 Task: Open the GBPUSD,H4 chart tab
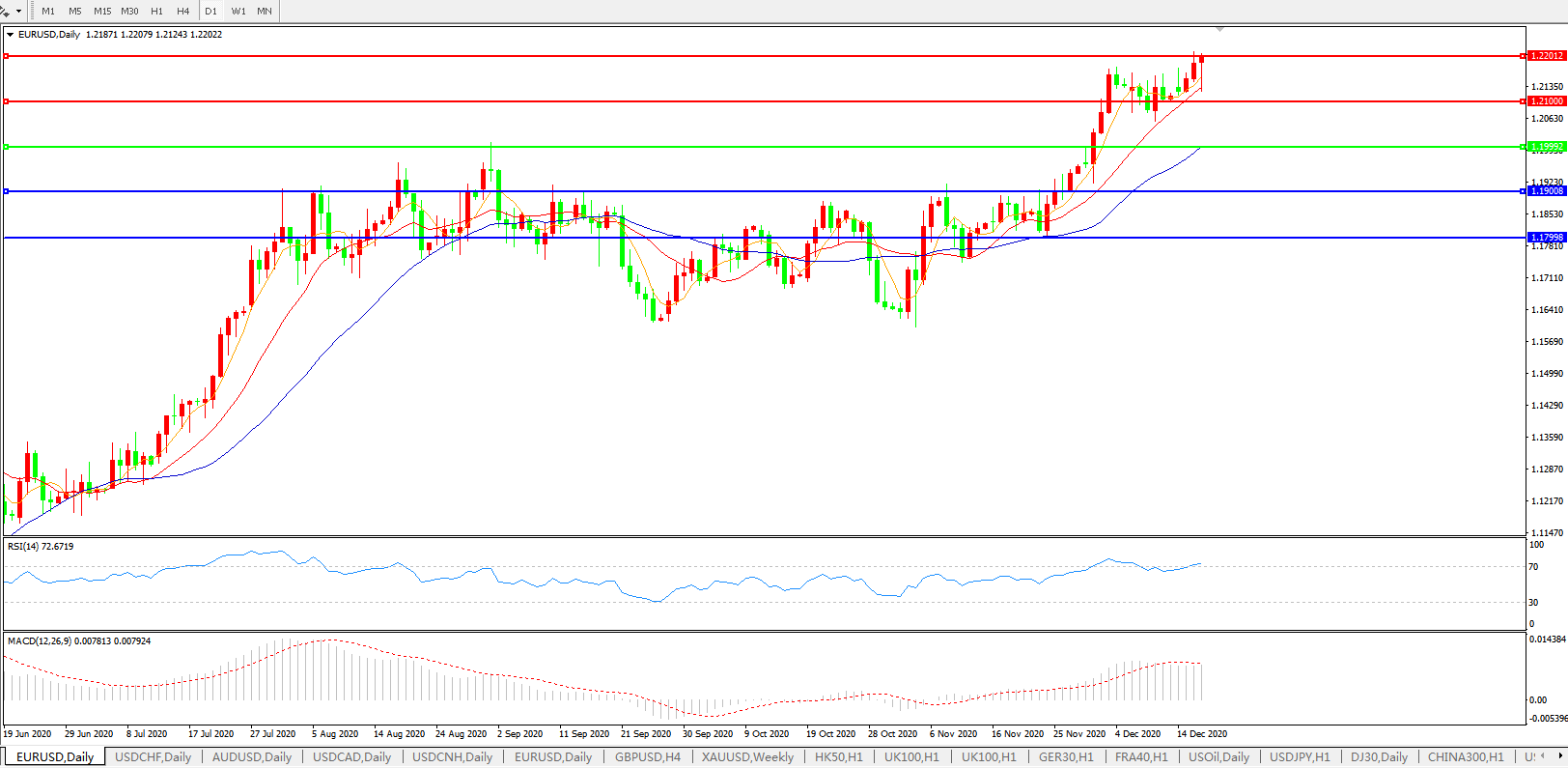coord(647,757)
